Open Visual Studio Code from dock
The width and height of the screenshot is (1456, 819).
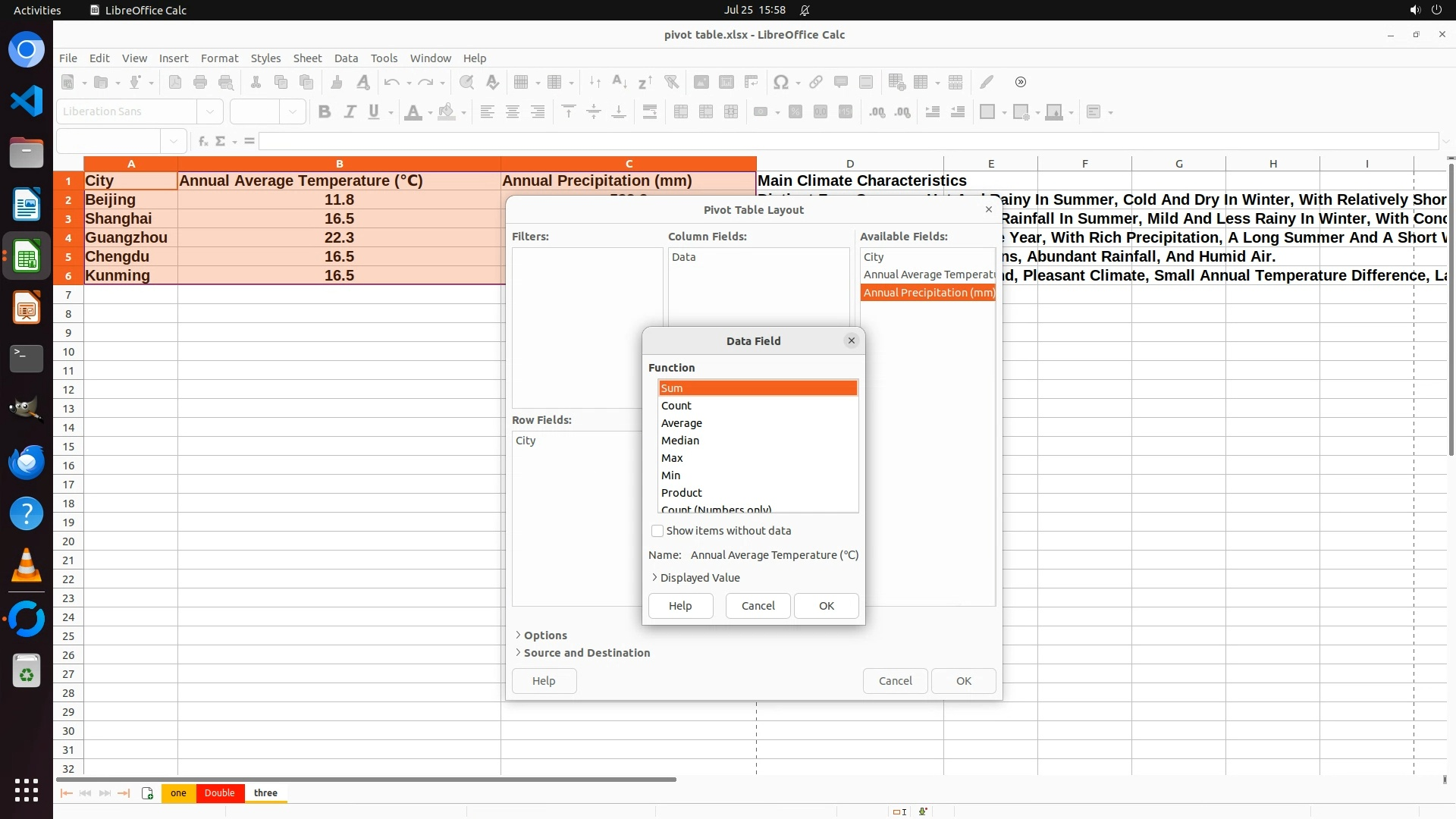pyautogui.click(x=27, y=101)
